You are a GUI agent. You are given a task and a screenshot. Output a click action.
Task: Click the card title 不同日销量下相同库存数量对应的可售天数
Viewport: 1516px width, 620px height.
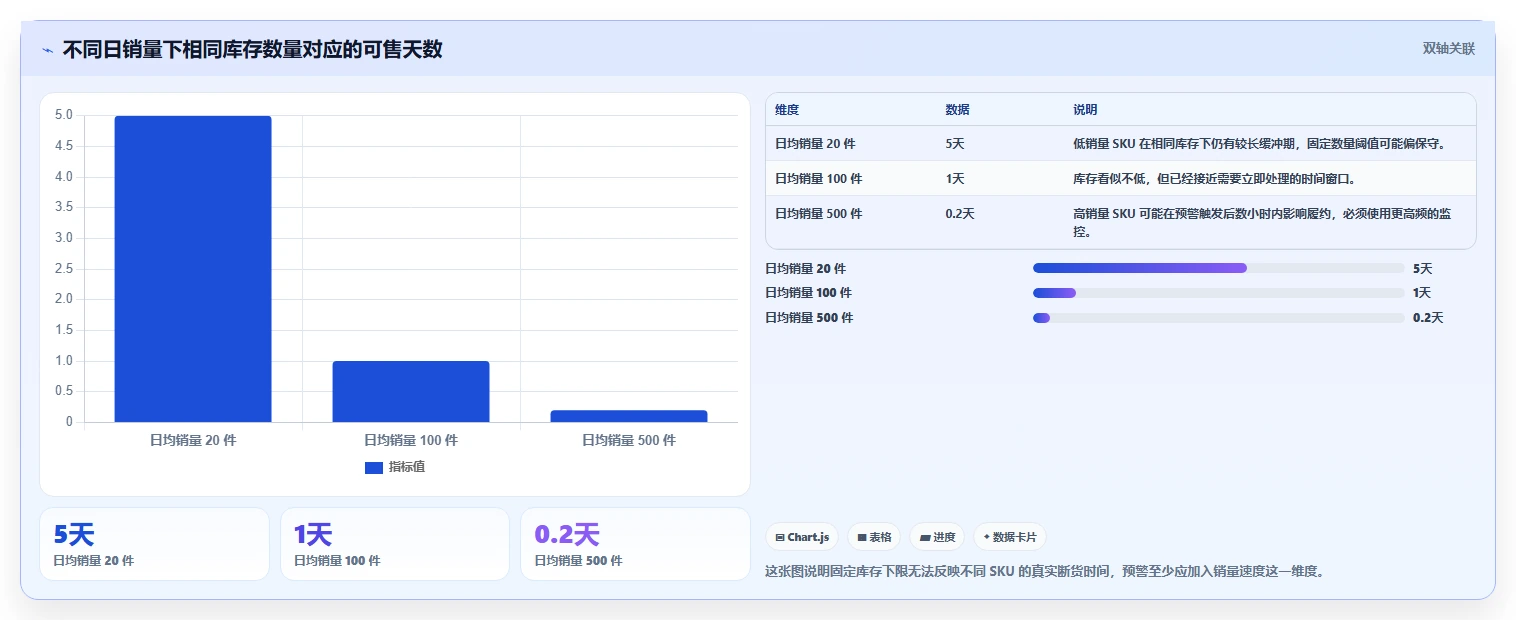tap(252, 49)
